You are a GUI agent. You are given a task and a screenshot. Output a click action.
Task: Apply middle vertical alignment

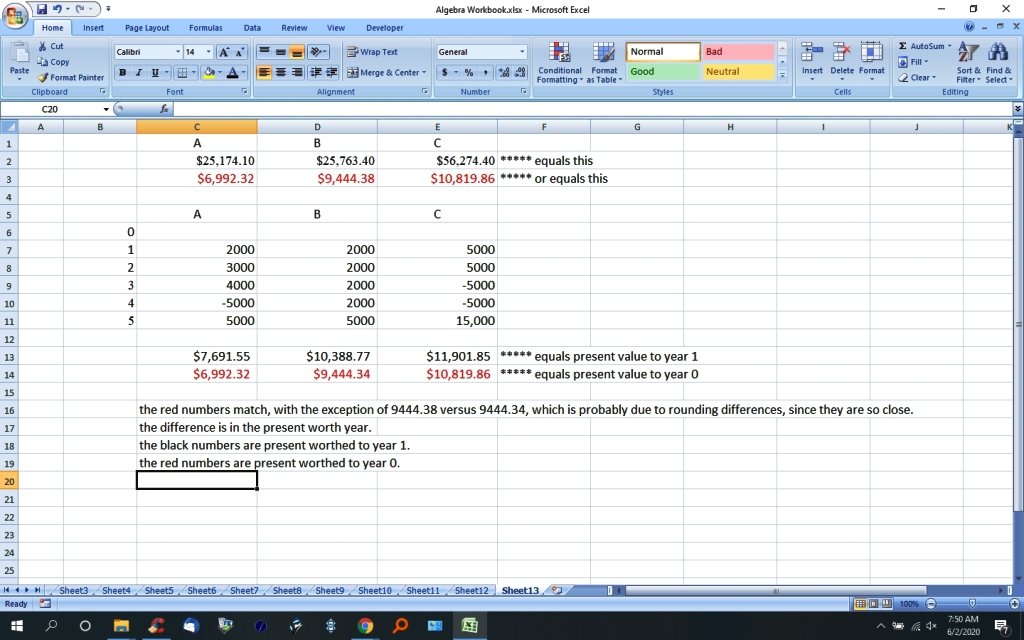point(280,52)
